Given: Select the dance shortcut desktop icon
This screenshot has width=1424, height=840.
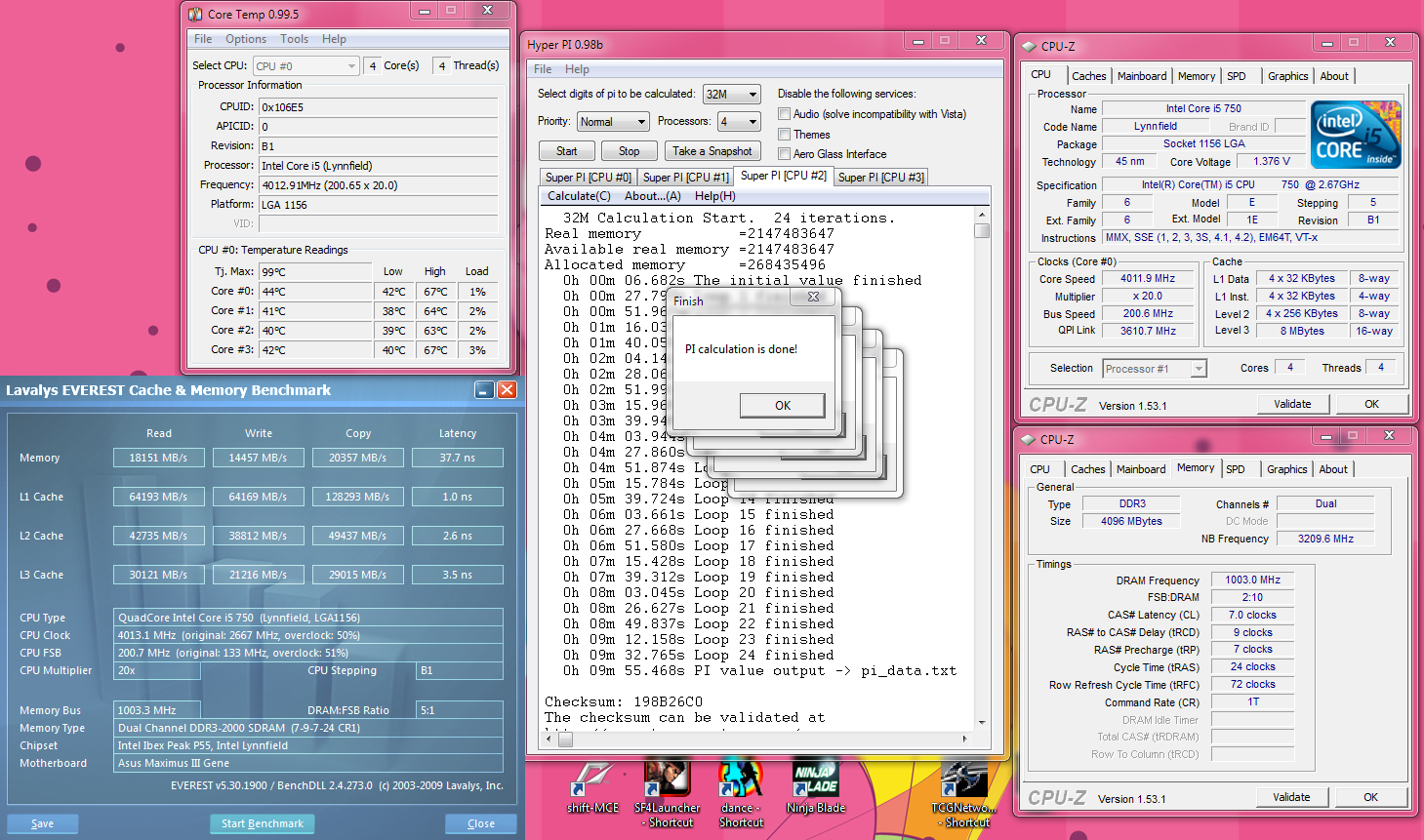Looking at the screenshot, I should click(741, 794).
